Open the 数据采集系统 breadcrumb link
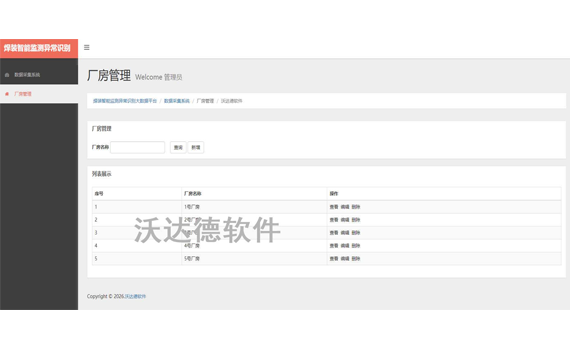 (177, 101)
